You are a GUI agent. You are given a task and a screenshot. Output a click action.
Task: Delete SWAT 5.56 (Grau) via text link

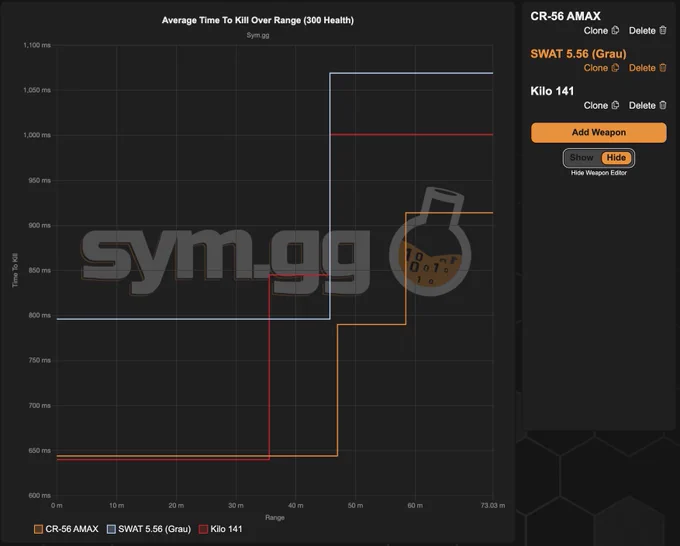coord(642,68)
